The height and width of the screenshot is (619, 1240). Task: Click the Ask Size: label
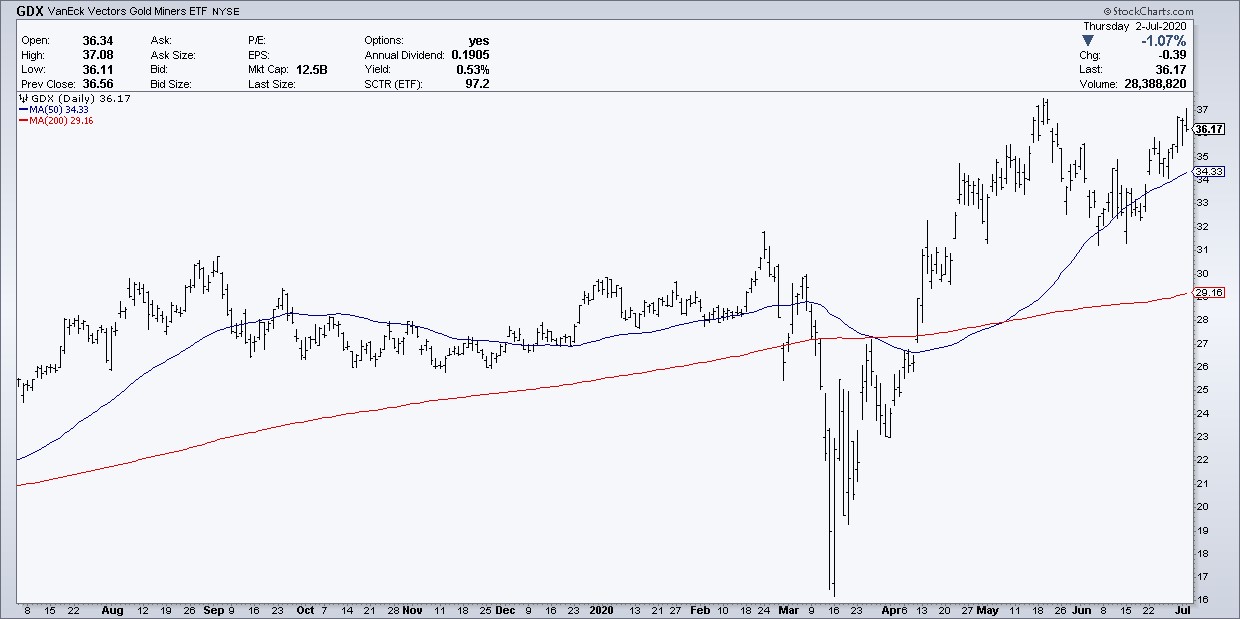tap(173, 55)
